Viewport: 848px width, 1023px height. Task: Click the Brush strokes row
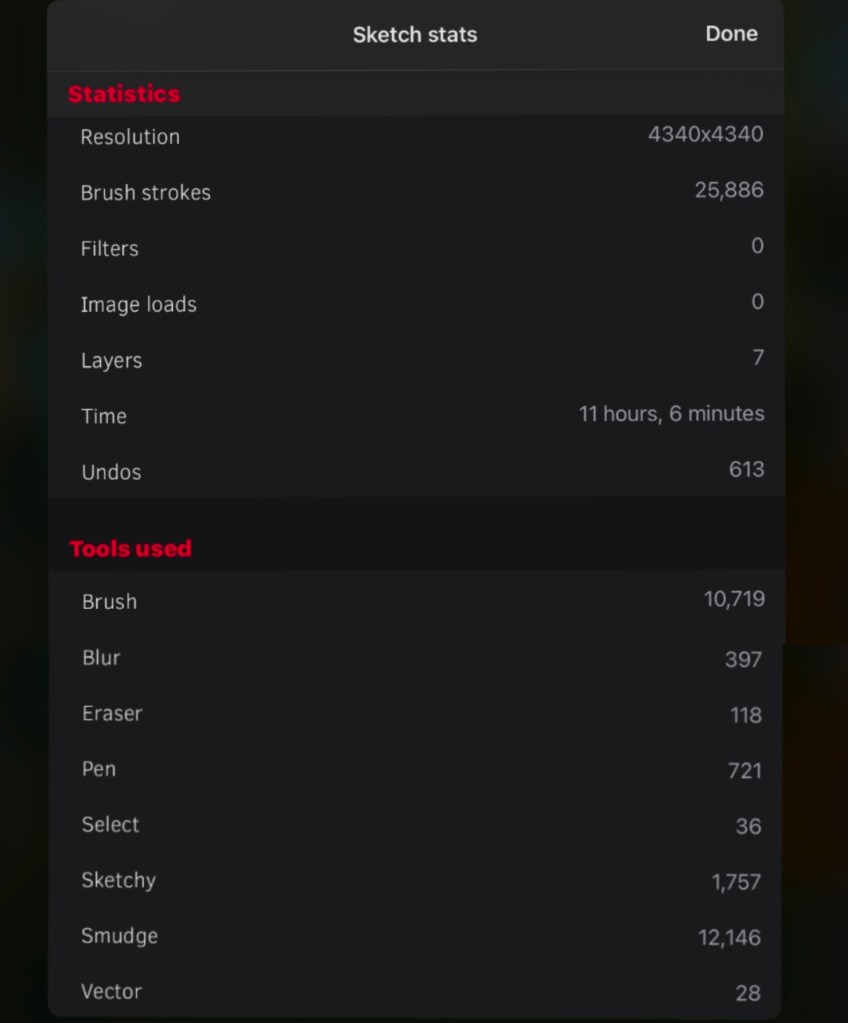(x=415, y=192)
